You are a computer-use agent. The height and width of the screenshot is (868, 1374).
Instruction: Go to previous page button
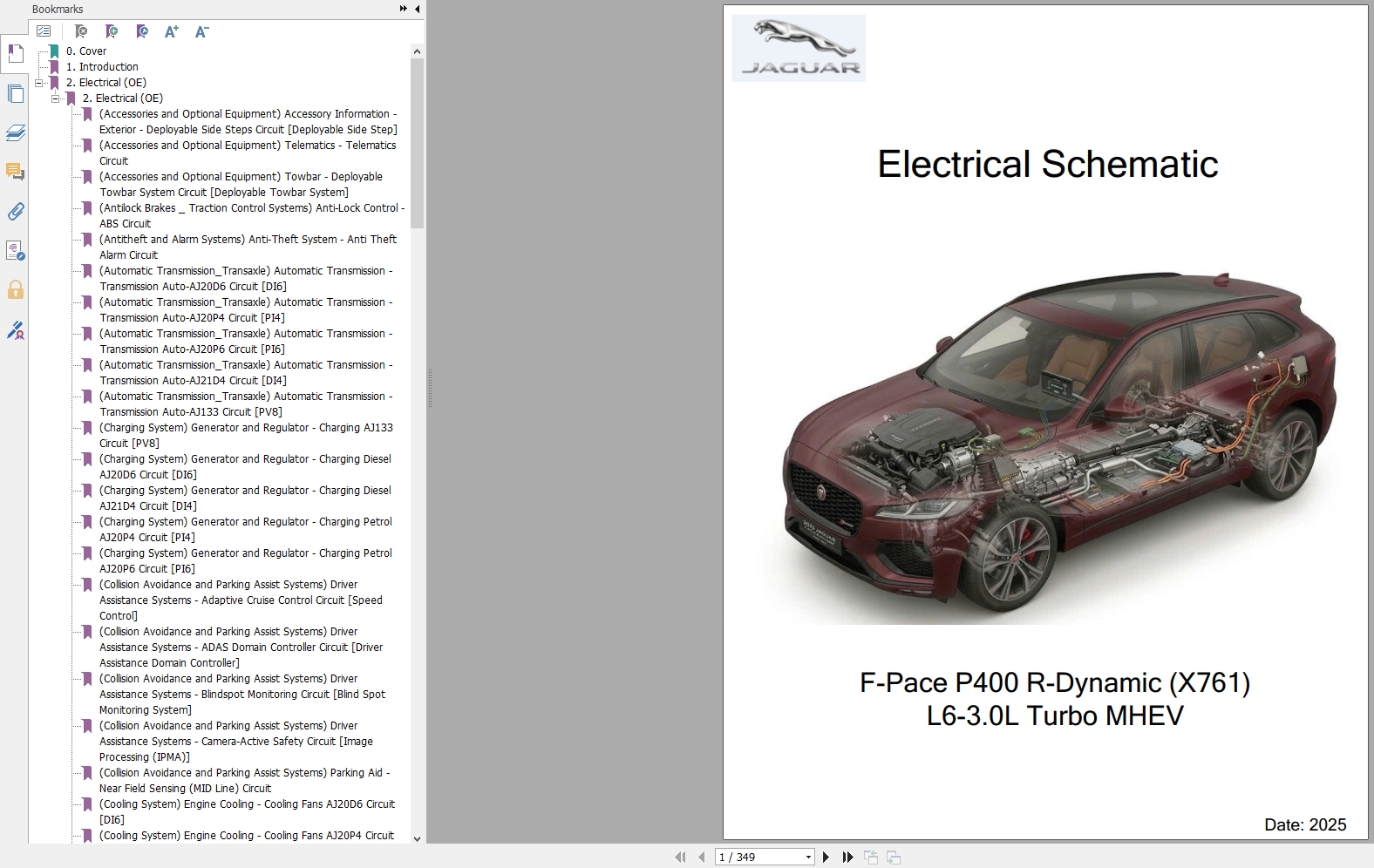pyautogui.click(x=701, y=857)
